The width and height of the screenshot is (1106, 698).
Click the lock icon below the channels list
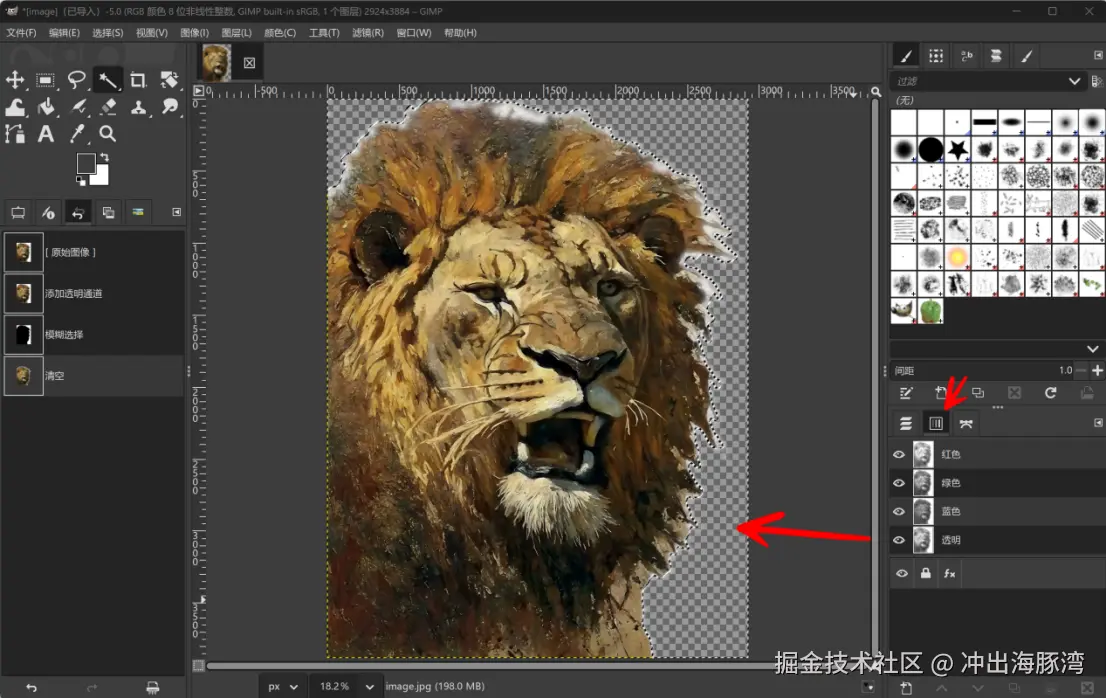point(925,573)
